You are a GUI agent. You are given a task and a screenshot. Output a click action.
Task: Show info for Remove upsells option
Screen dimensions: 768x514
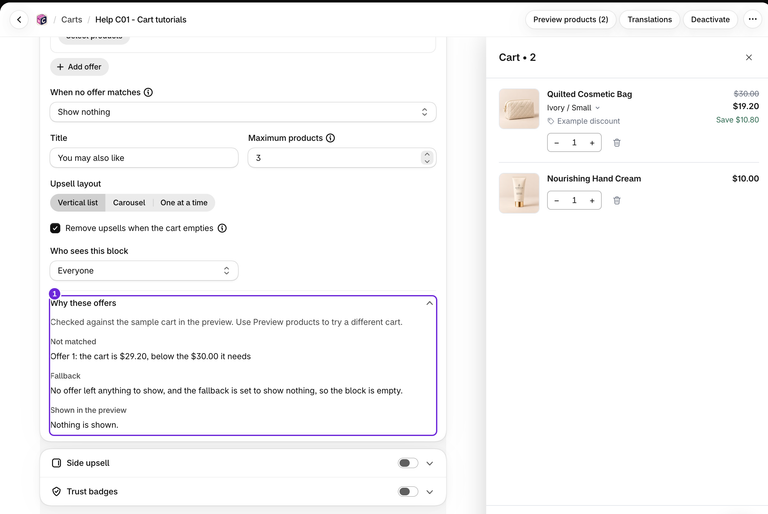point(222,228)
